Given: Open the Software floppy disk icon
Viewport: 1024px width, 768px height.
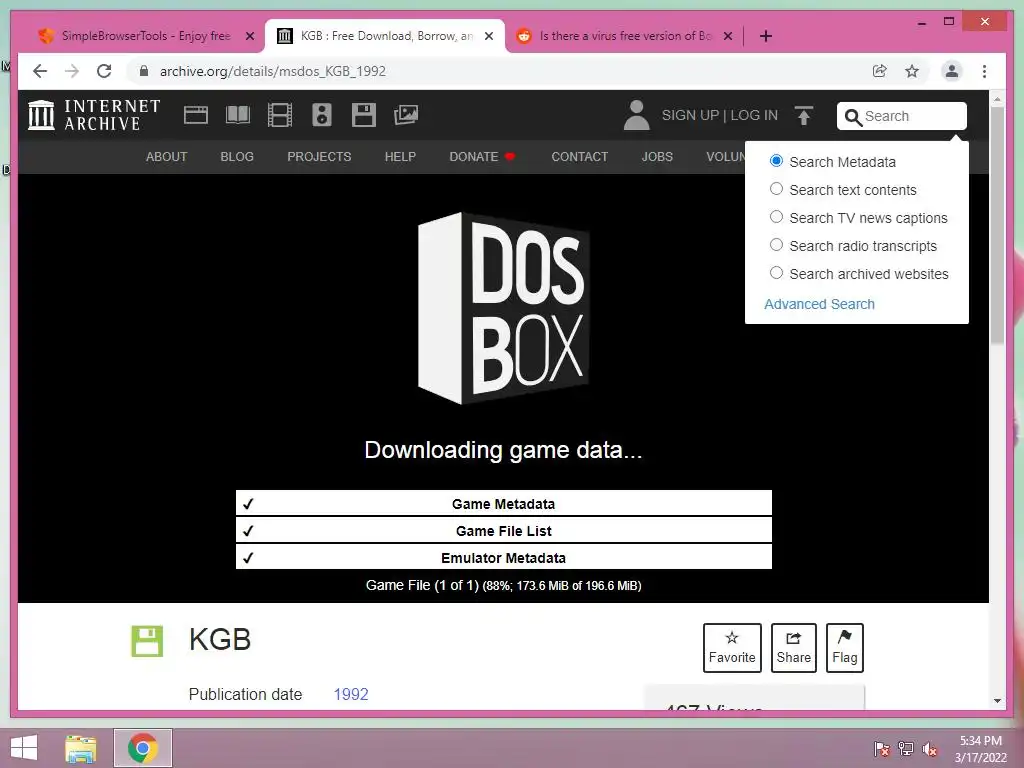Looking at the screenshot, I should pos(364,115).
